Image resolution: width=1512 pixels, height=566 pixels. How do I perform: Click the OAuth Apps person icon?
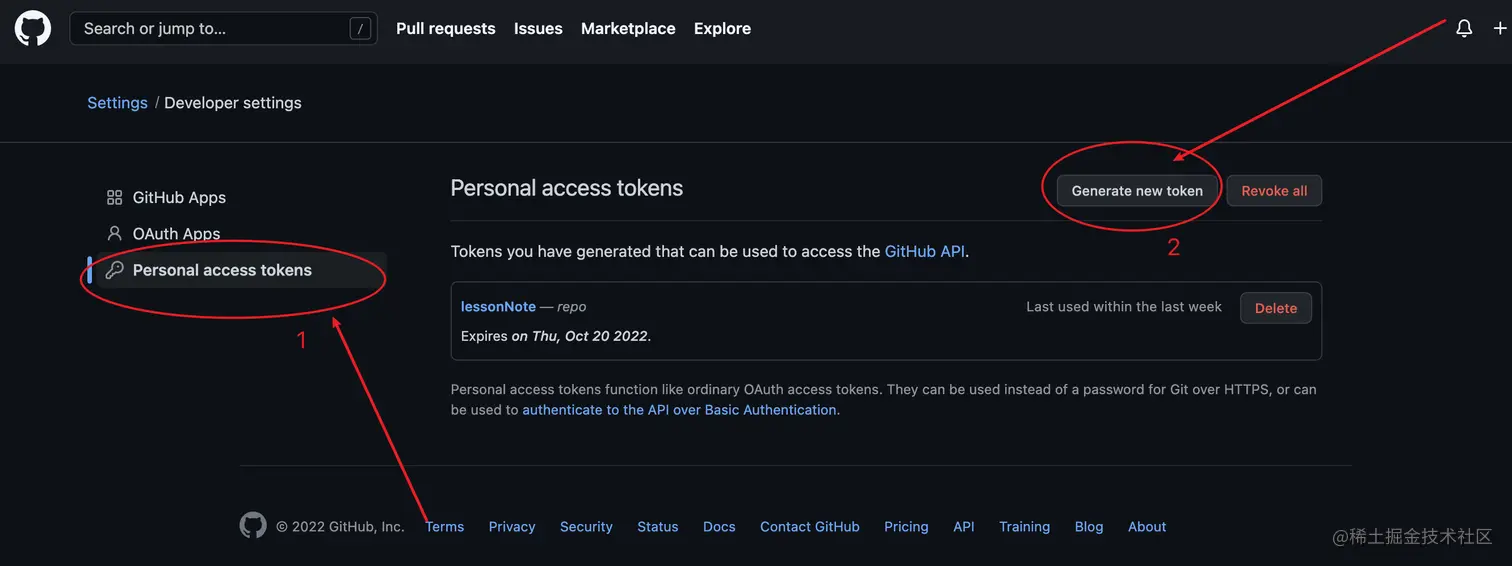pos(114,234)
